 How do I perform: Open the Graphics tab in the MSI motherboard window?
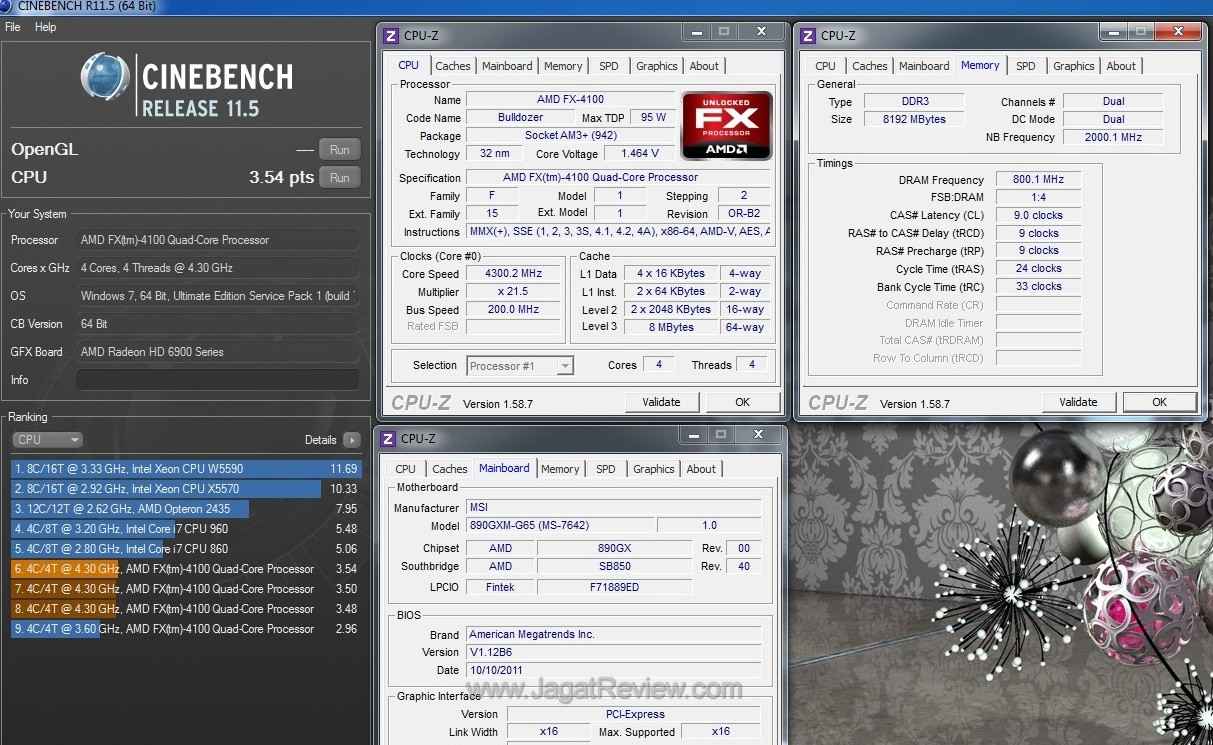tap(653, 469)
